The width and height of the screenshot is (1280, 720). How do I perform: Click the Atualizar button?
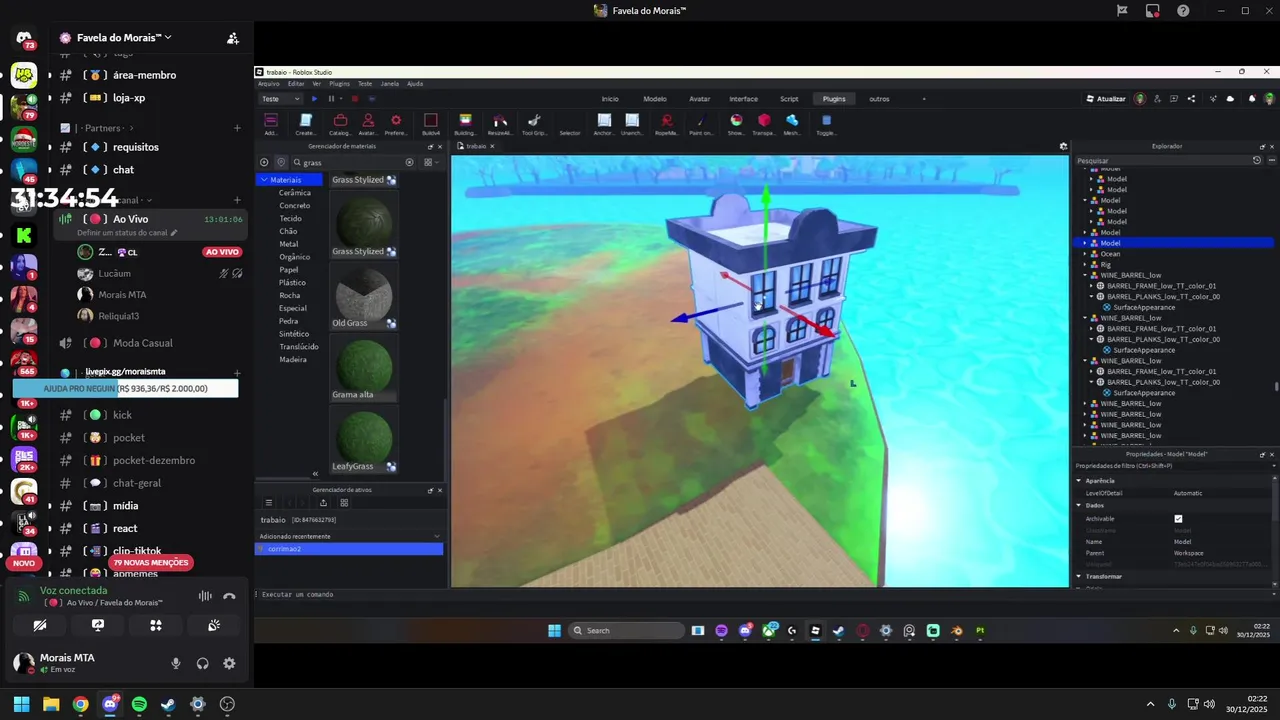tap(1106, 99)
